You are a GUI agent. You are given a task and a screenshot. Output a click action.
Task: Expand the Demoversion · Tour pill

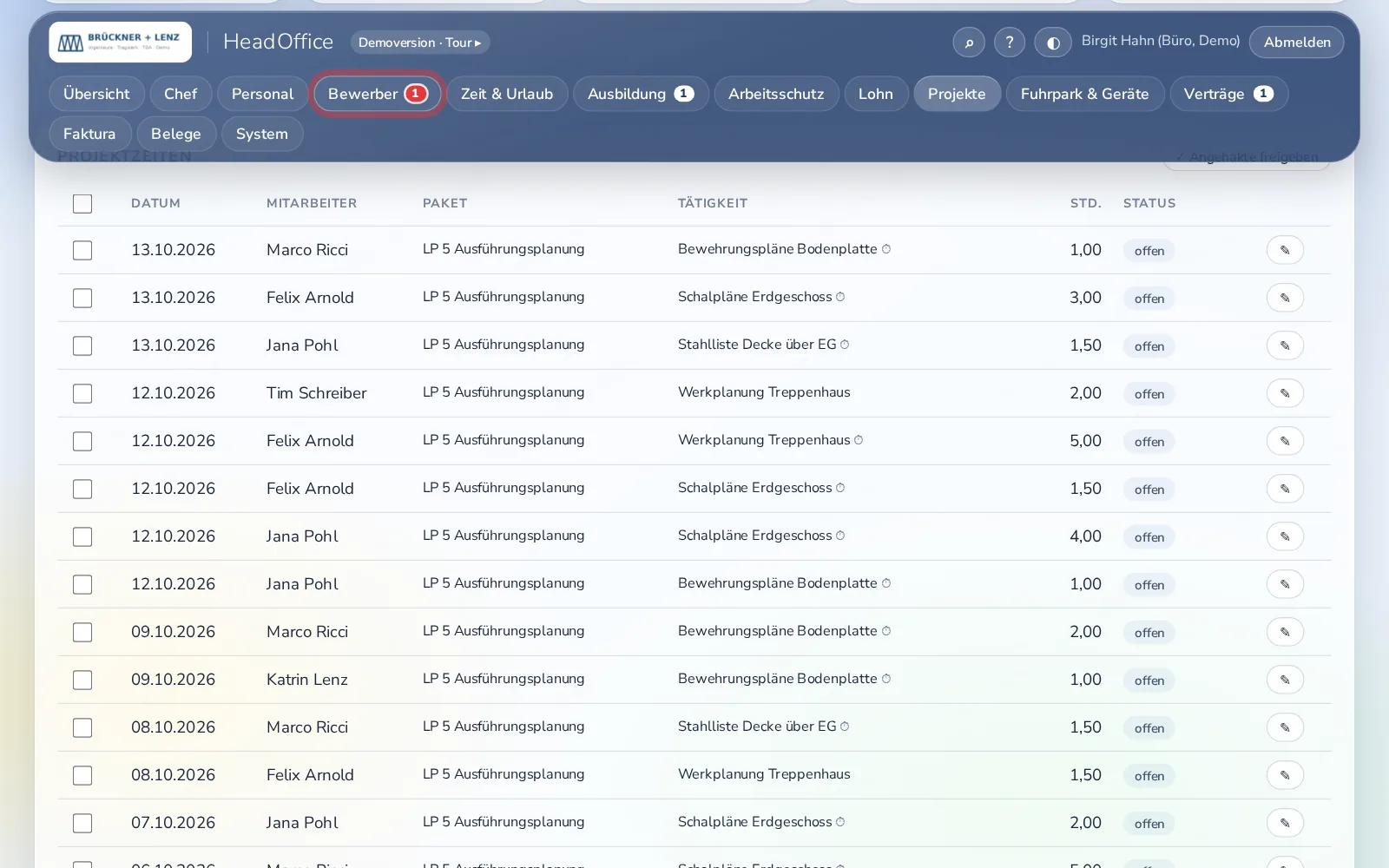coord(420,43)
